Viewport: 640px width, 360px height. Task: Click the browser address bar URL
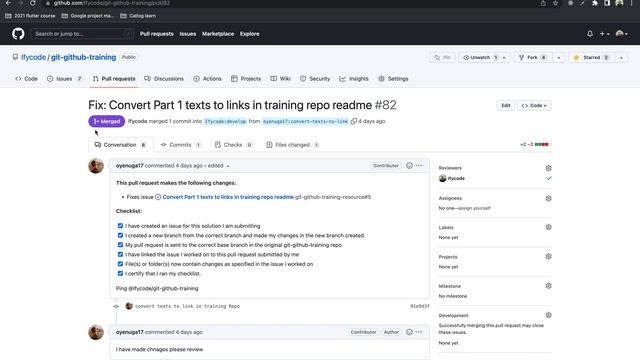click(x=111, y=3)
